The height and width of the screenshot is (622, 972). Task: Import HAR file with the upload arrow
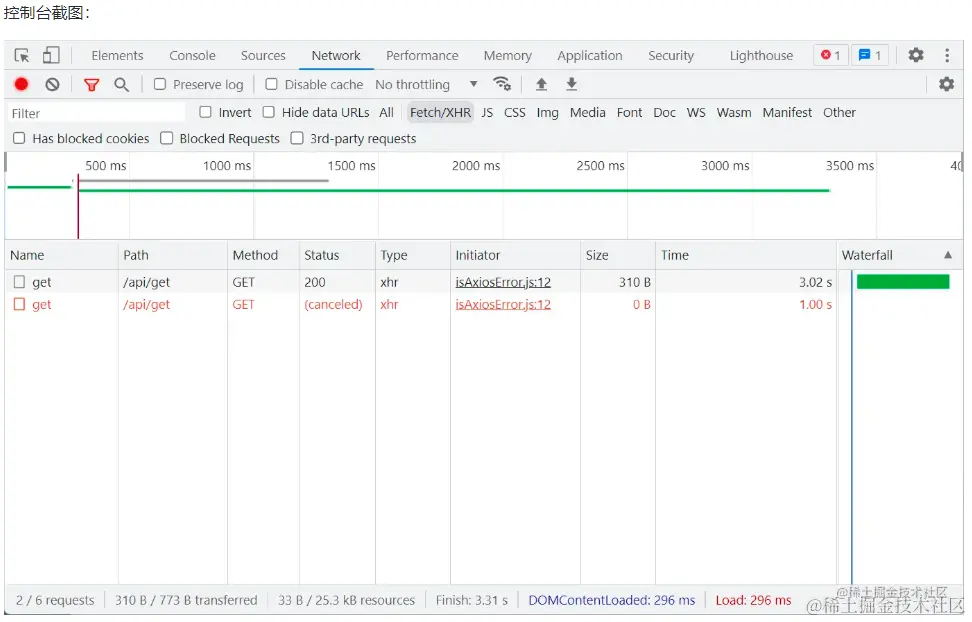pos(541,84)
